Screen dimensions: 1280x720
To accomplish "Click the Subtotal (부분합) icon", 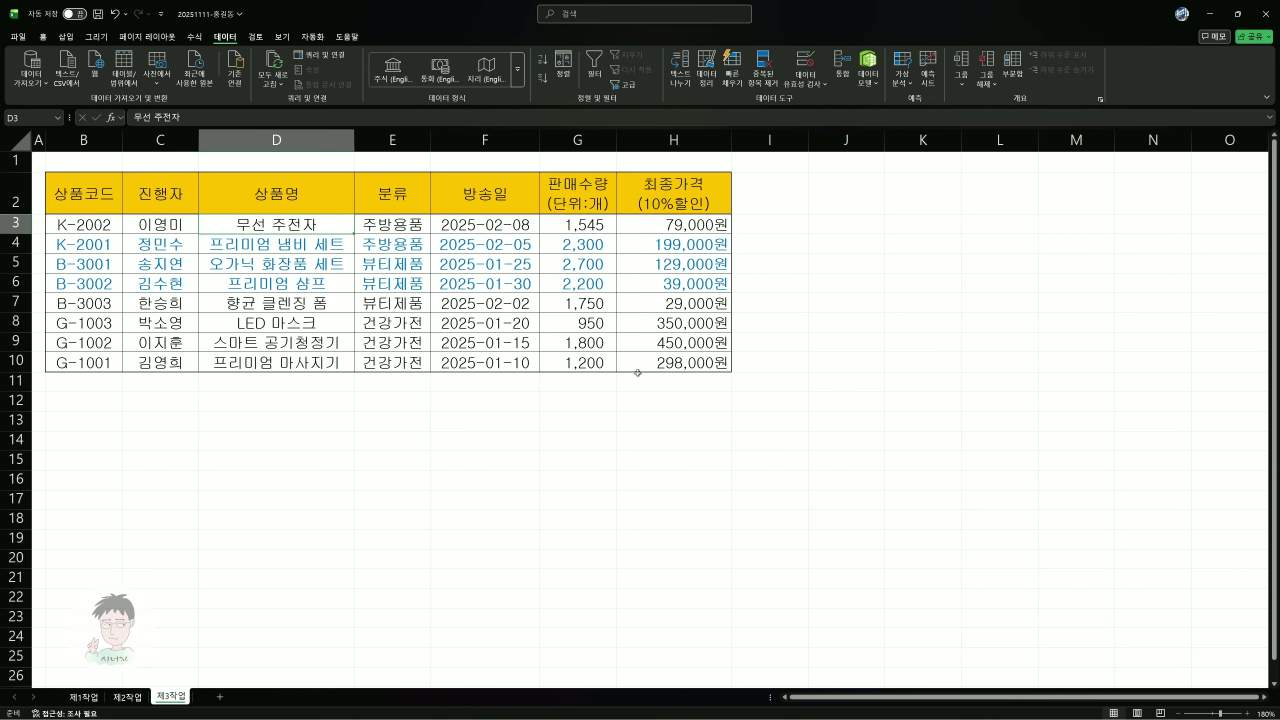I will (x=1012, y=62).
